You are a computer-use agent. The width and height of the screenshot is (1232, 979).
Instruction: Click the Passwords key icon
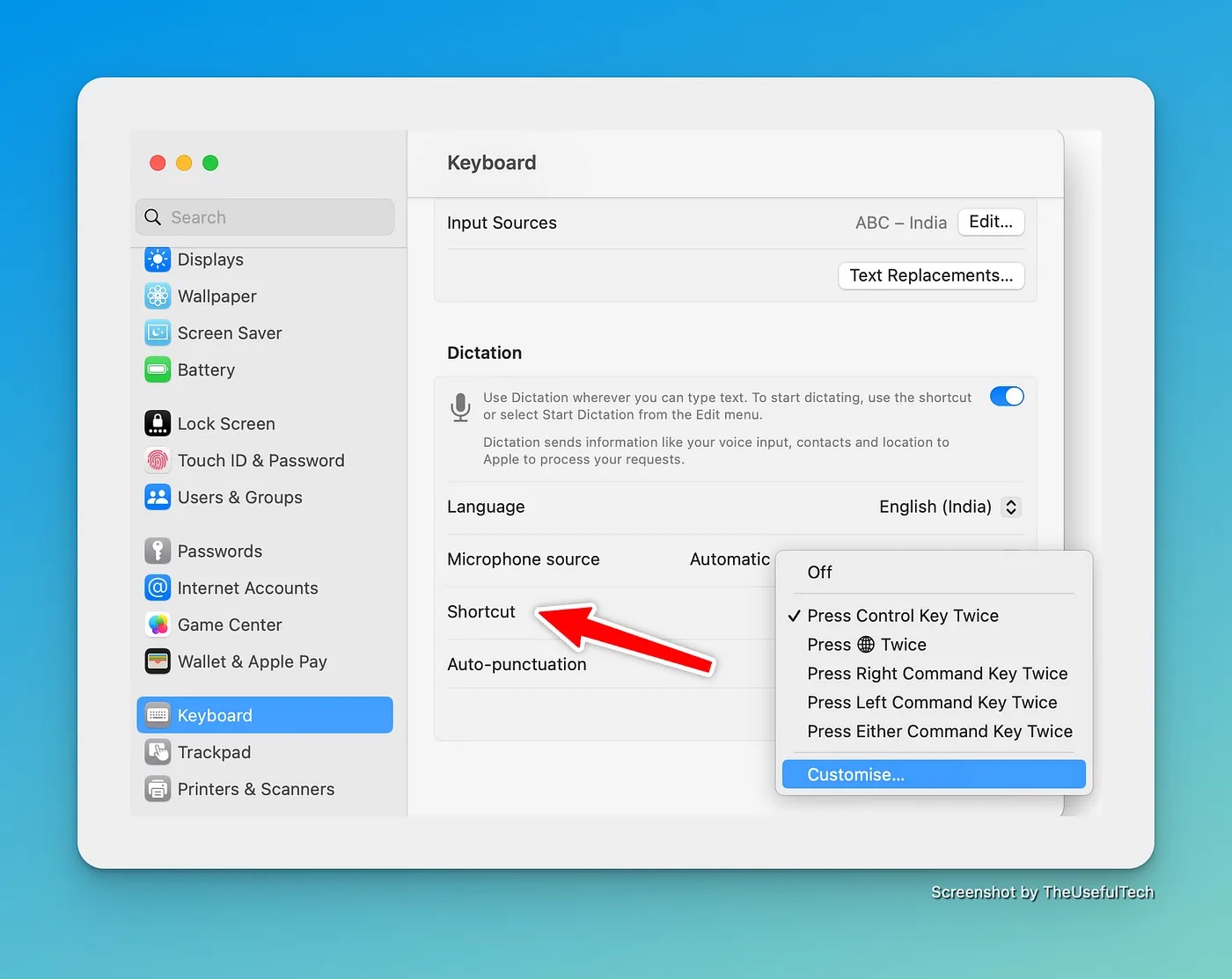pyautogui.click(x=158, y=552)
